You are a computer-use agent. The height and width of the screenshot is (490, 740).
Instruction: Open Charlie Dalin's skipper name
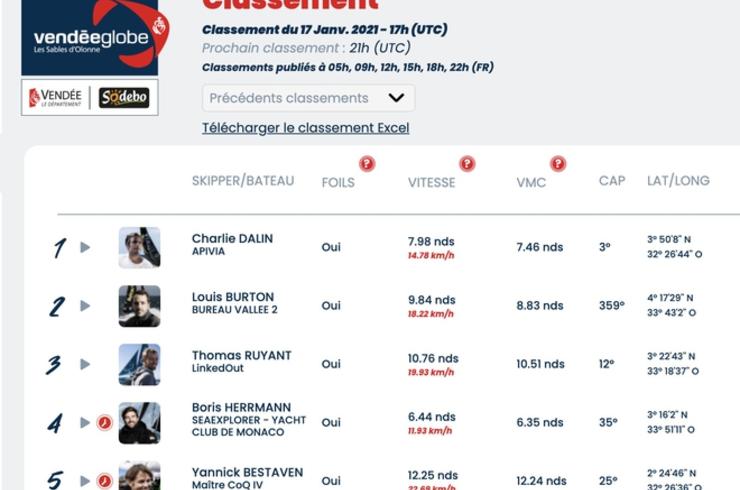tap(232, 238)
